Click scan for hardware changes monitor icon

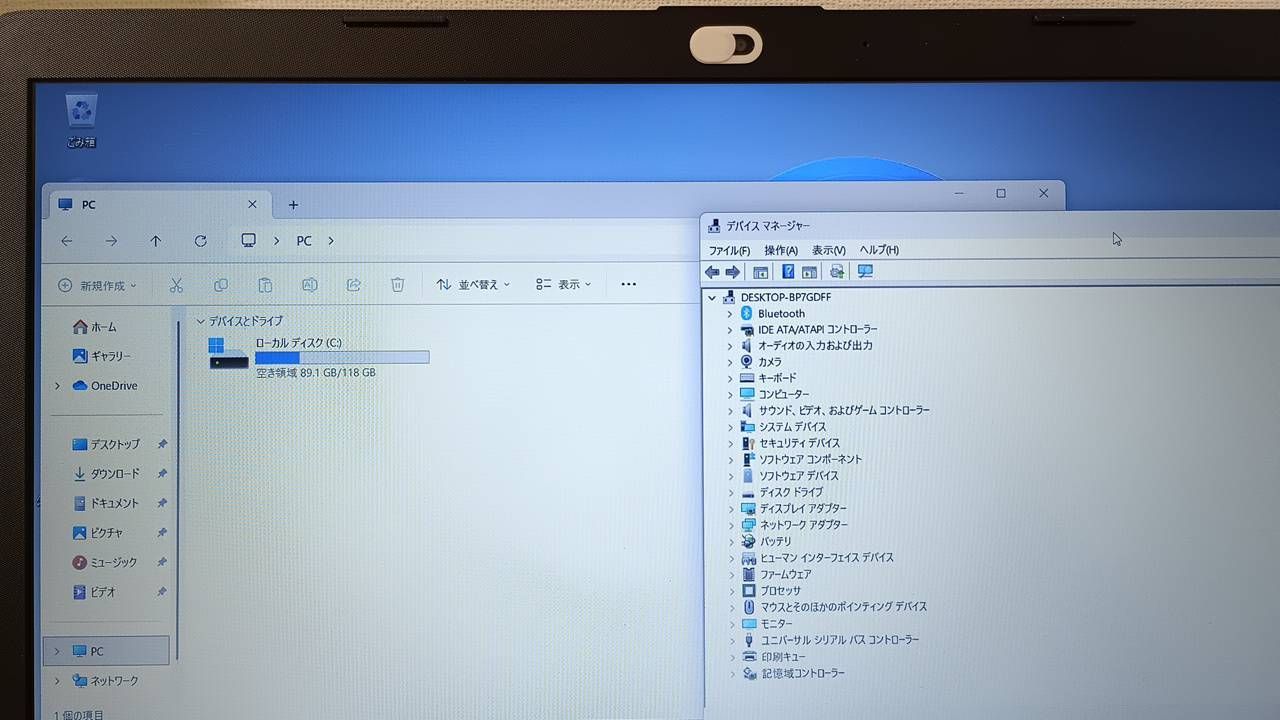click(865, 272)
